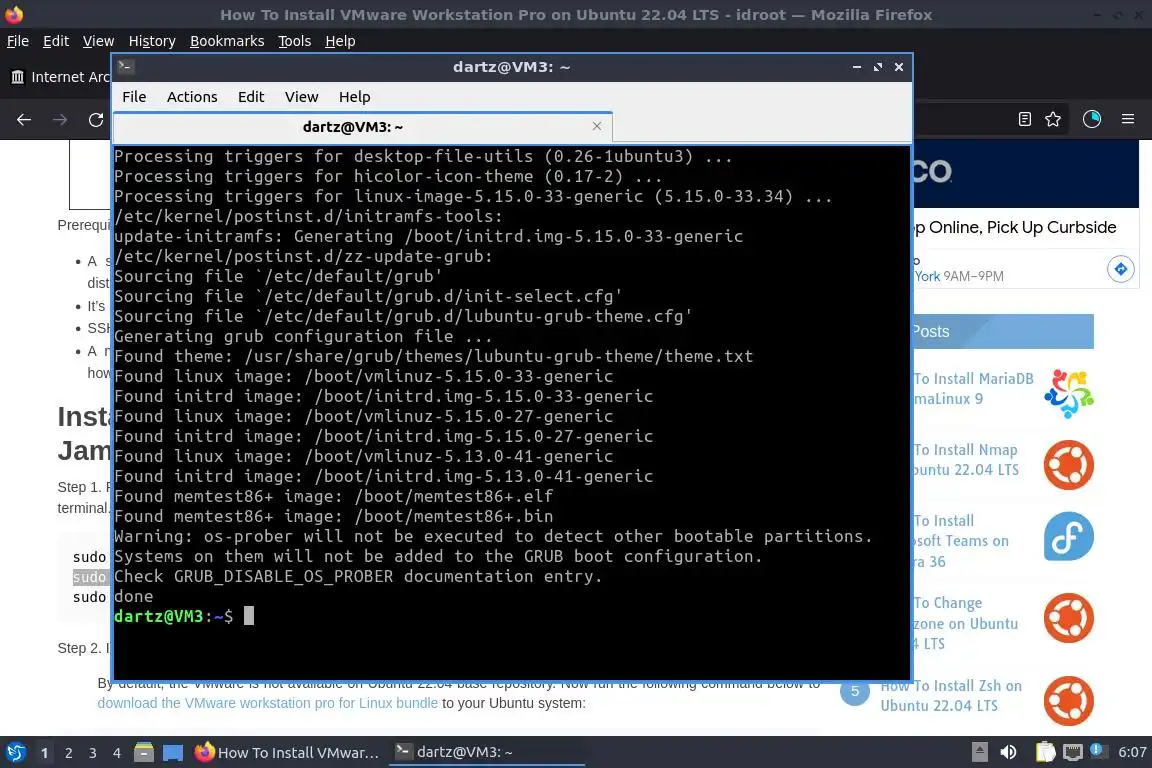Click Ubuntu logo beside timezone post
Image resolution: width=1152 pixels, height=768 pixels.
click(1068, 618)
